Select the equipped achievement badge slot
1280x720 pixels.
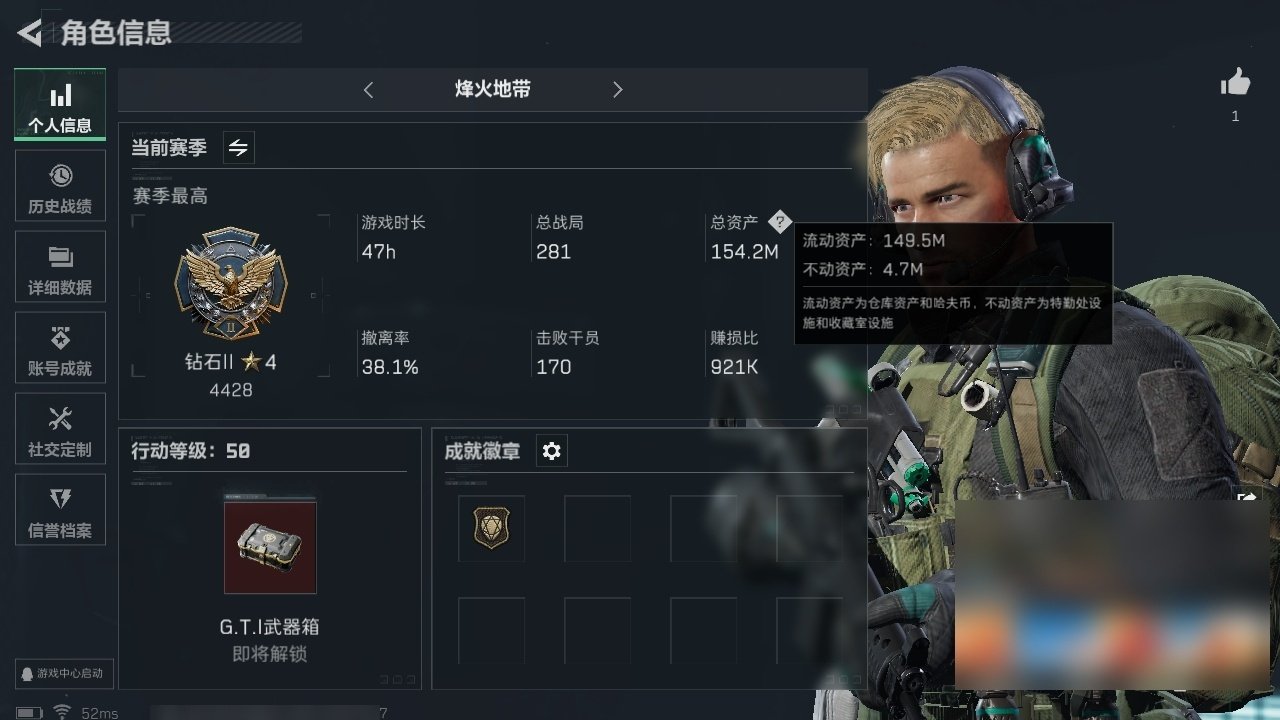pos(491,528)
